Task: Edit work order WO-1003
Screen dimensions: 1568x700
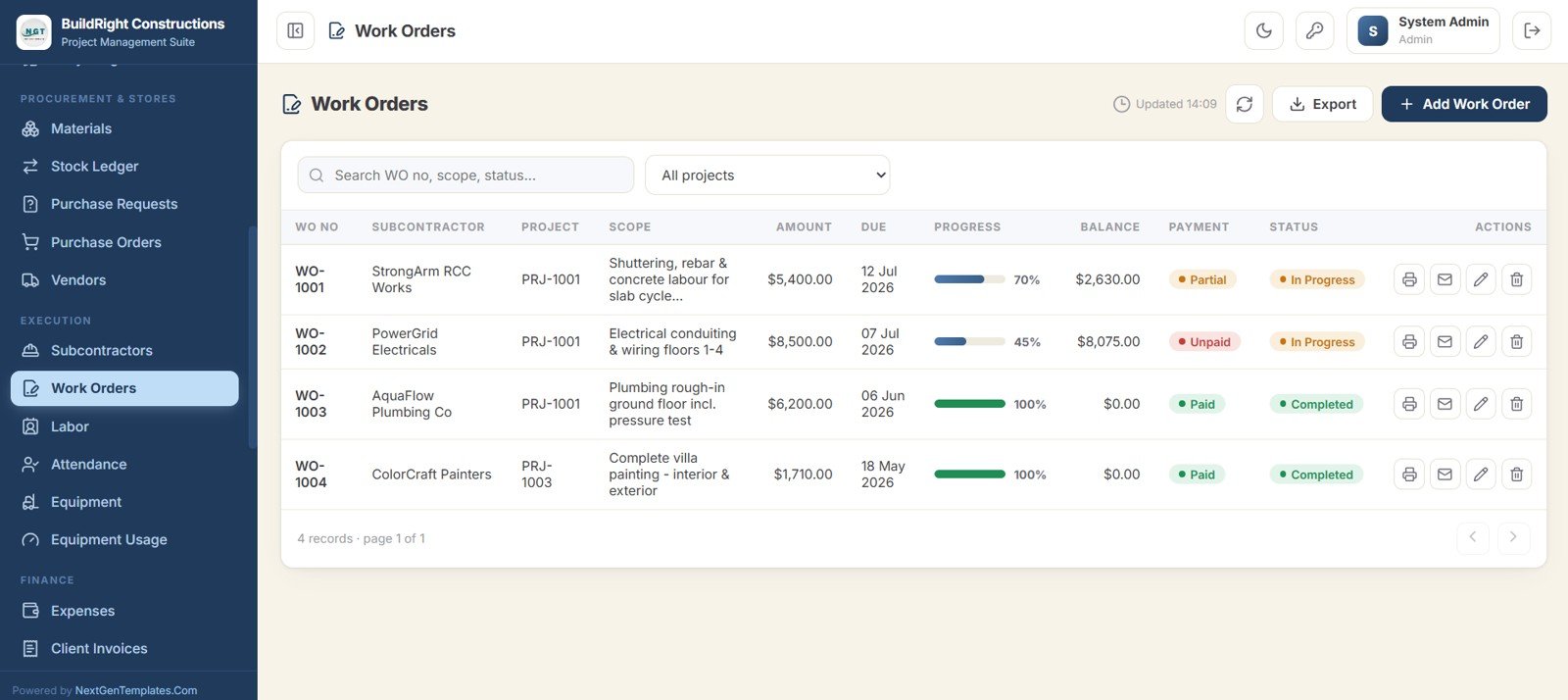Action: tap(1481, 404)
